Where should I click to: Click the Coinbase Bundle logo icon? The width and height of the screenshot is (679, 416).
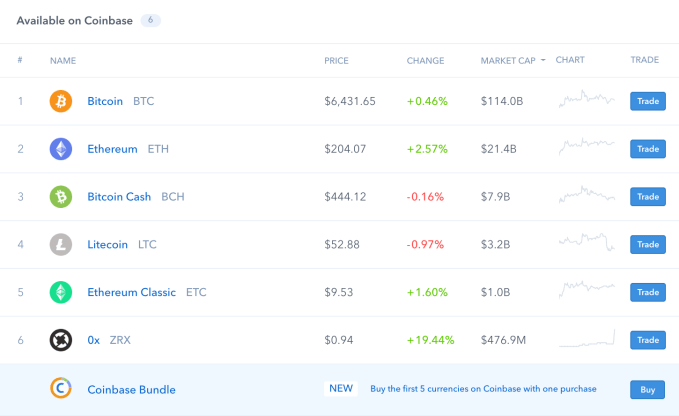[61, 389]
